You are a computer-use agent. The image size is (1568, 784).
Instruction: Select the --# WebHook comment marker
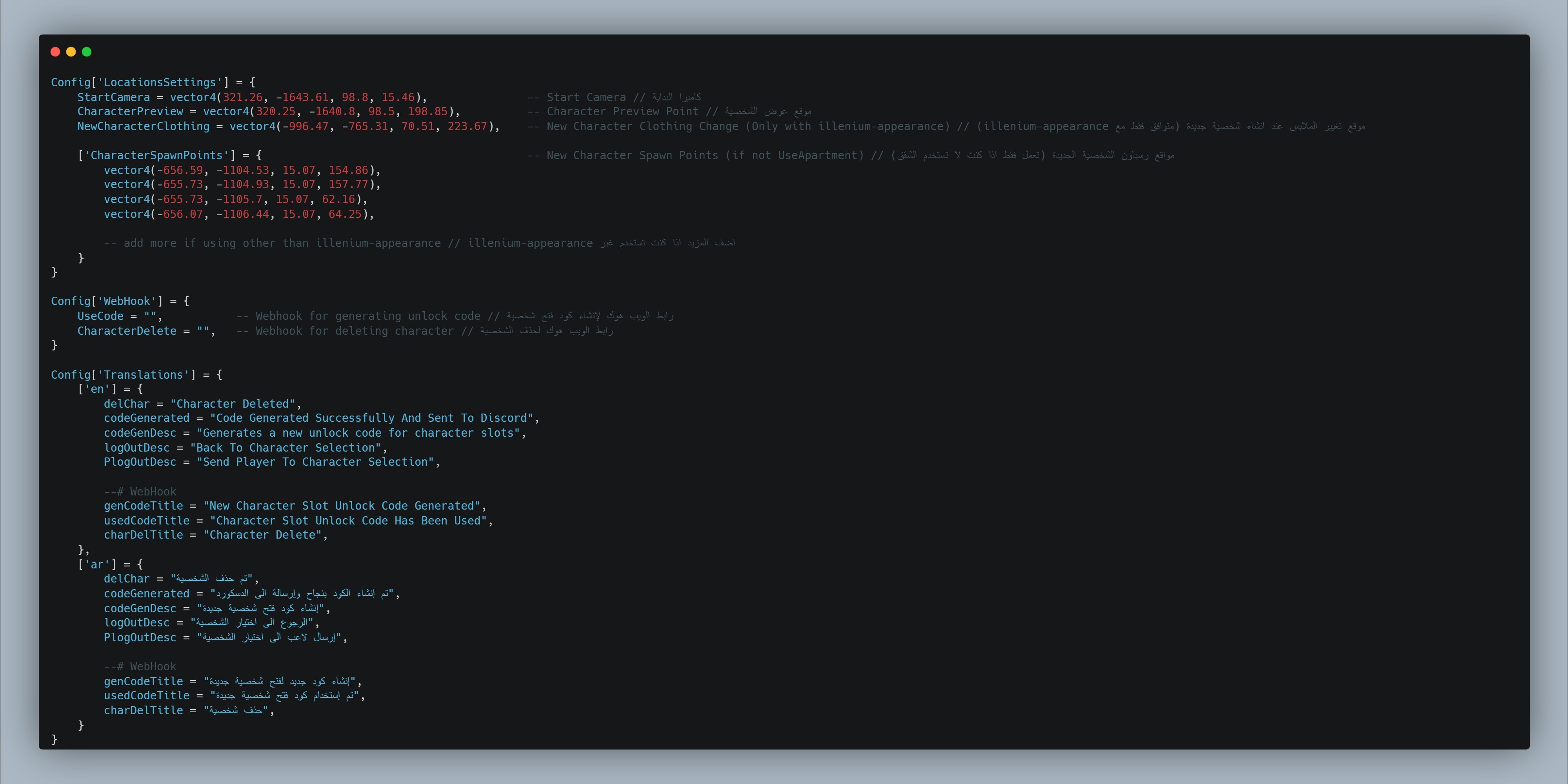click(x=140, y=492)
